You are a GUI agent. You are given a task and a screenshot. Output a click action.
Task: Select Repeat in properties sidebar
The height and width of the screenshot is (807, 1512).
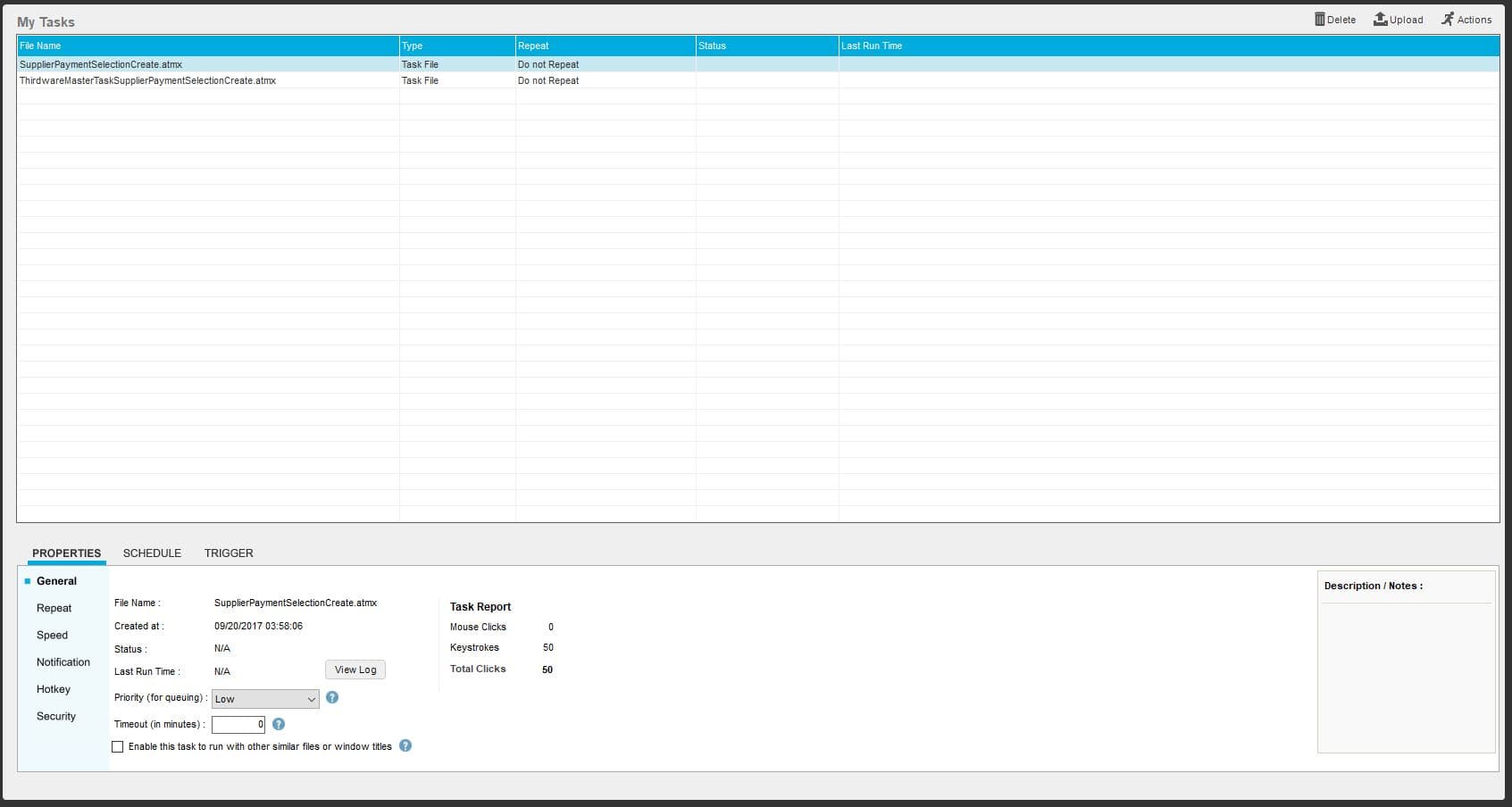tap(54, 608)
